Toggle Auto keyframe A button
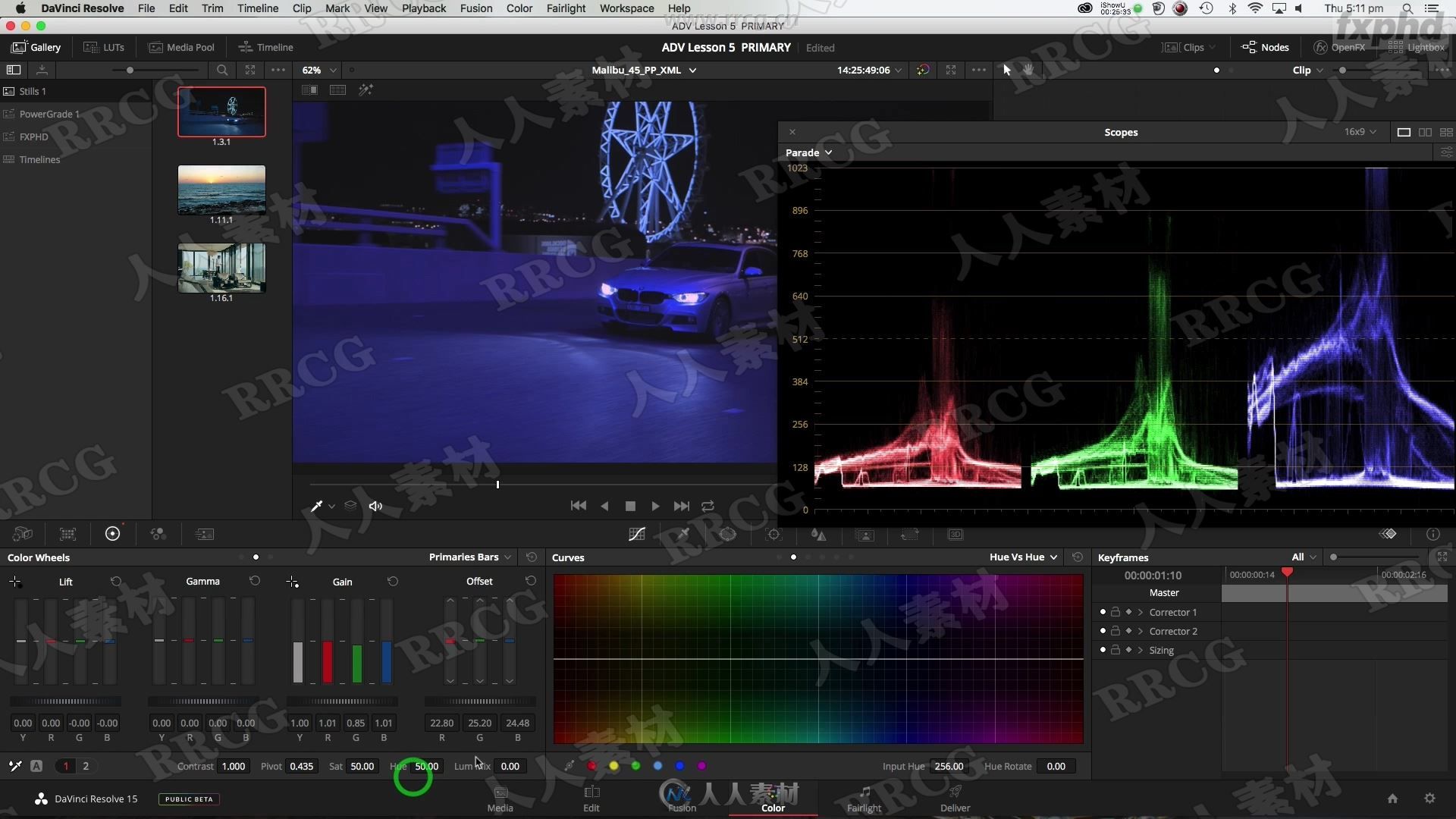The width and height of the screenshot is (1456, 819). point(36,766)
